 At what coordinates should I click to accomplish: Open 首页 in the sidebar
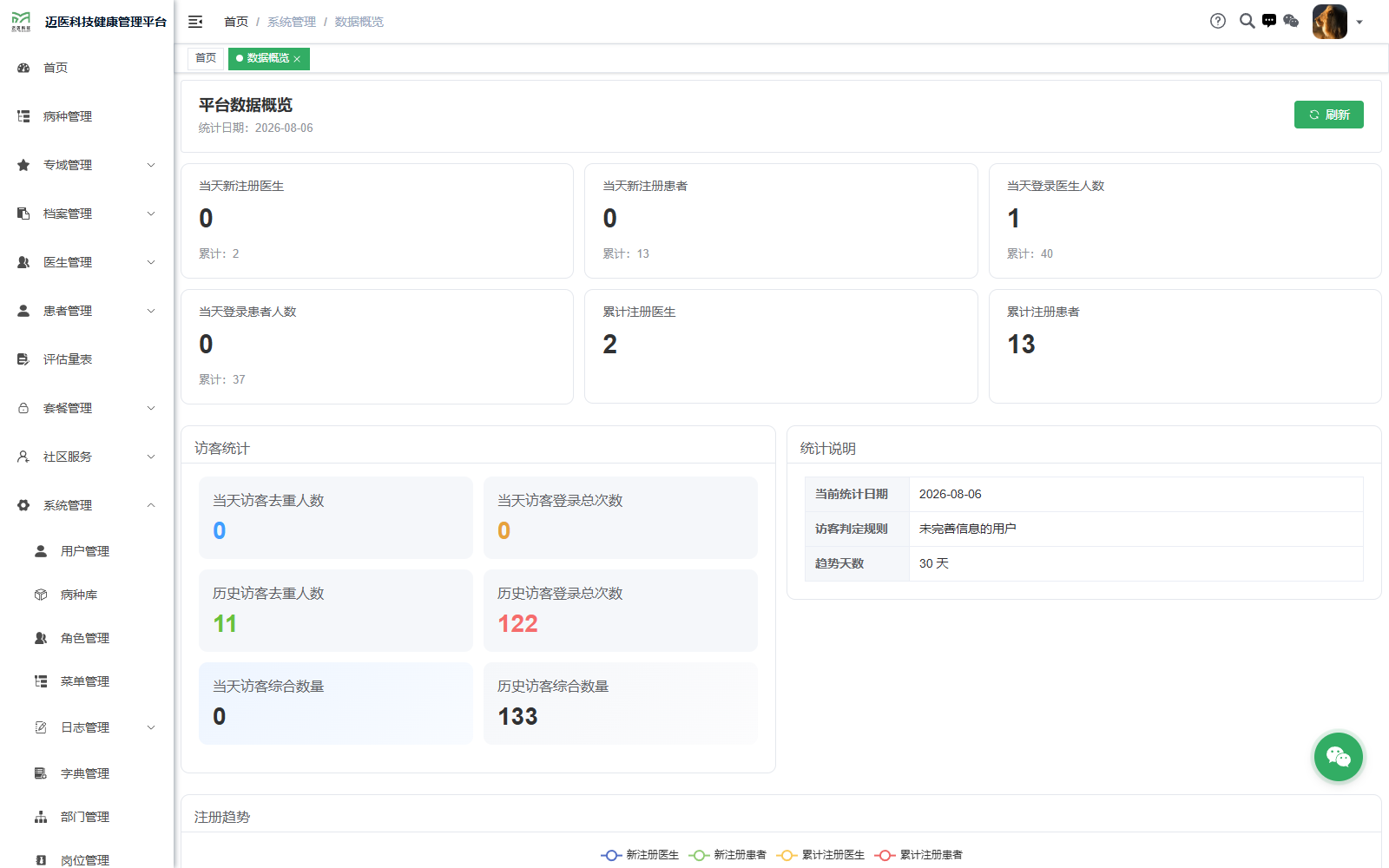coord(87,68)
